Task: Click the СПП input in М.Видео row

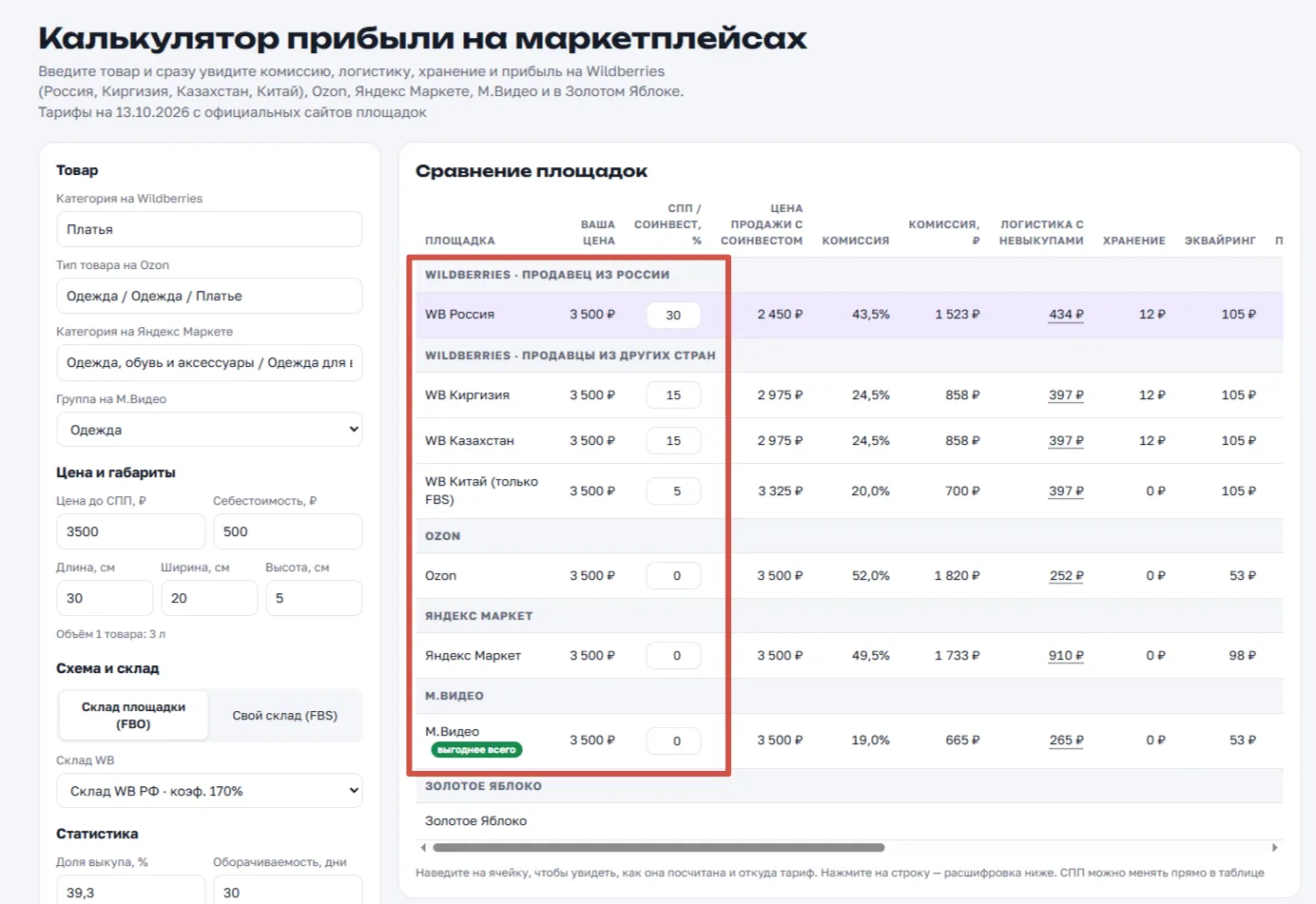Action: (x=673, y=741)
